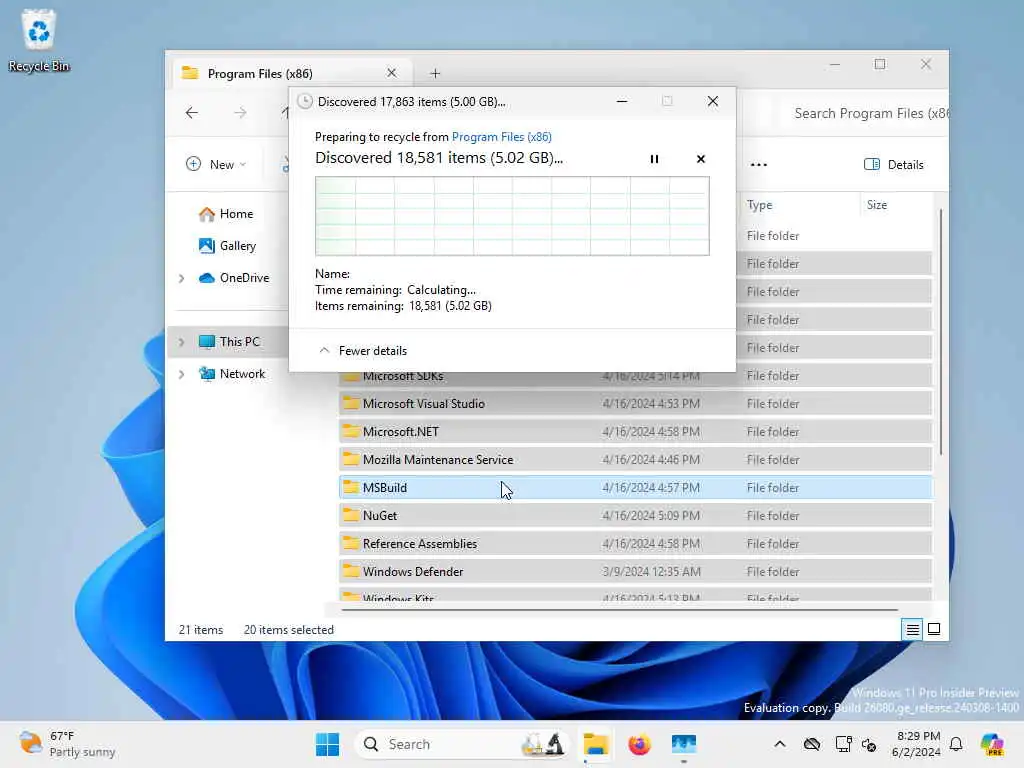Open File Explorer from taskbar
Screen dimensions: 1024x768
click(596, 744)
